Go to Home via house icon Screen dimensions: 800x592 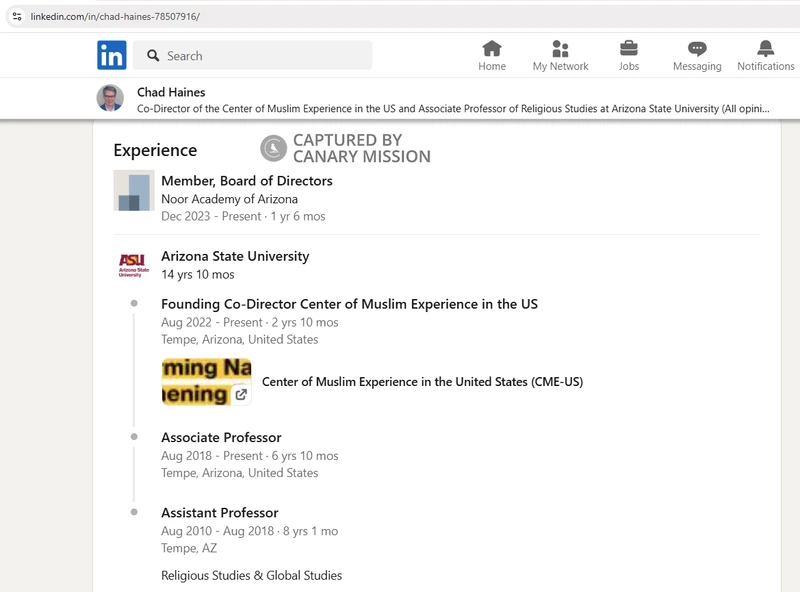[492, 49]
